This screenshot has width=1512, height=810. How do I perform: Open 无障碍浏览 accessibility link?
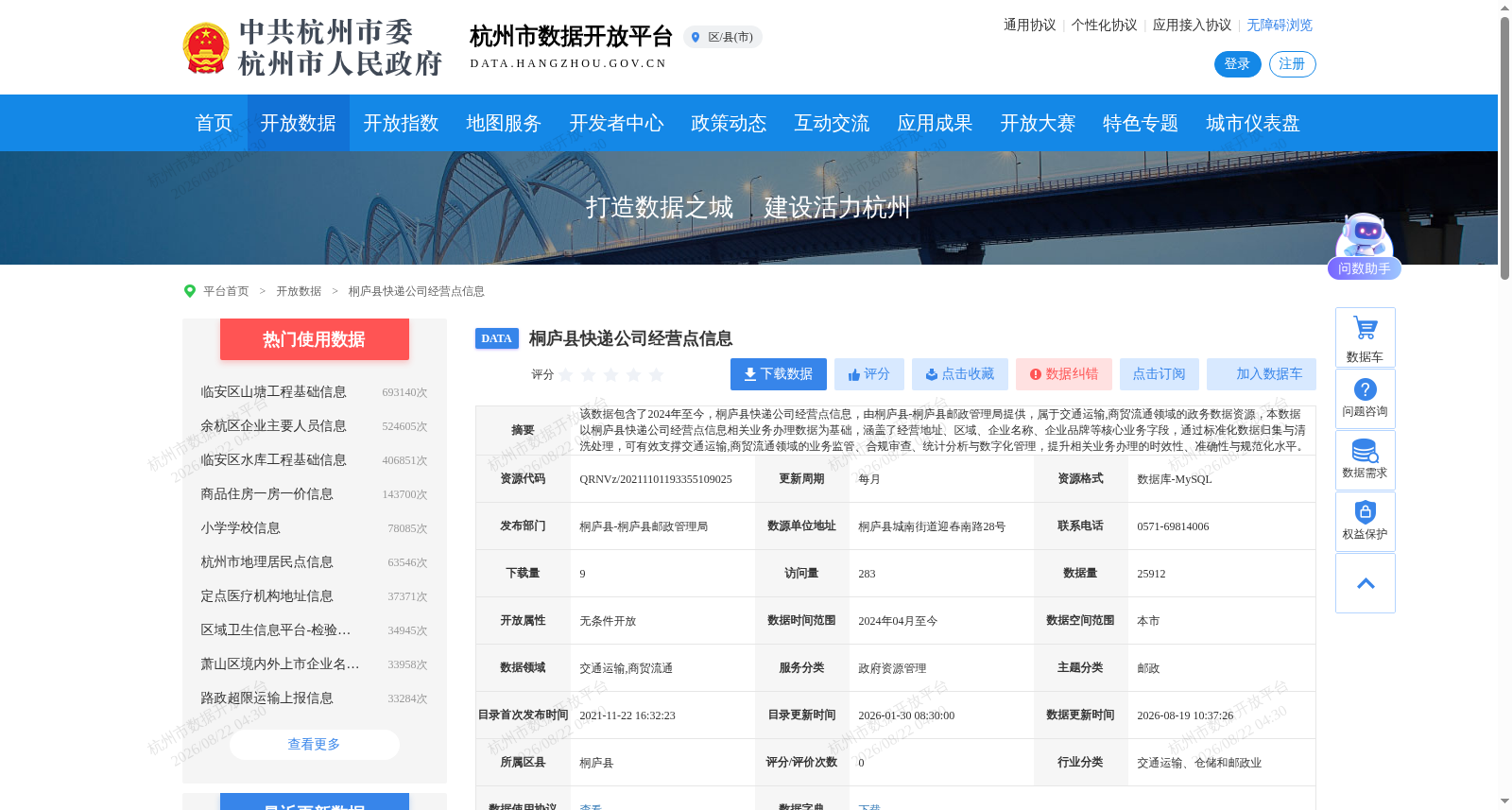[1280, 25]
